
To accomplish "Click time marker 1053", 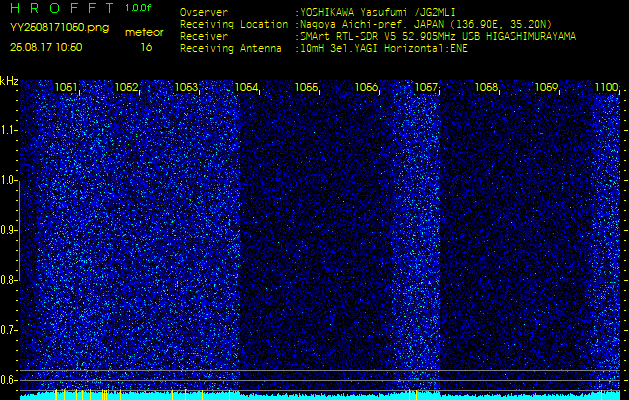I will (187, 87).
